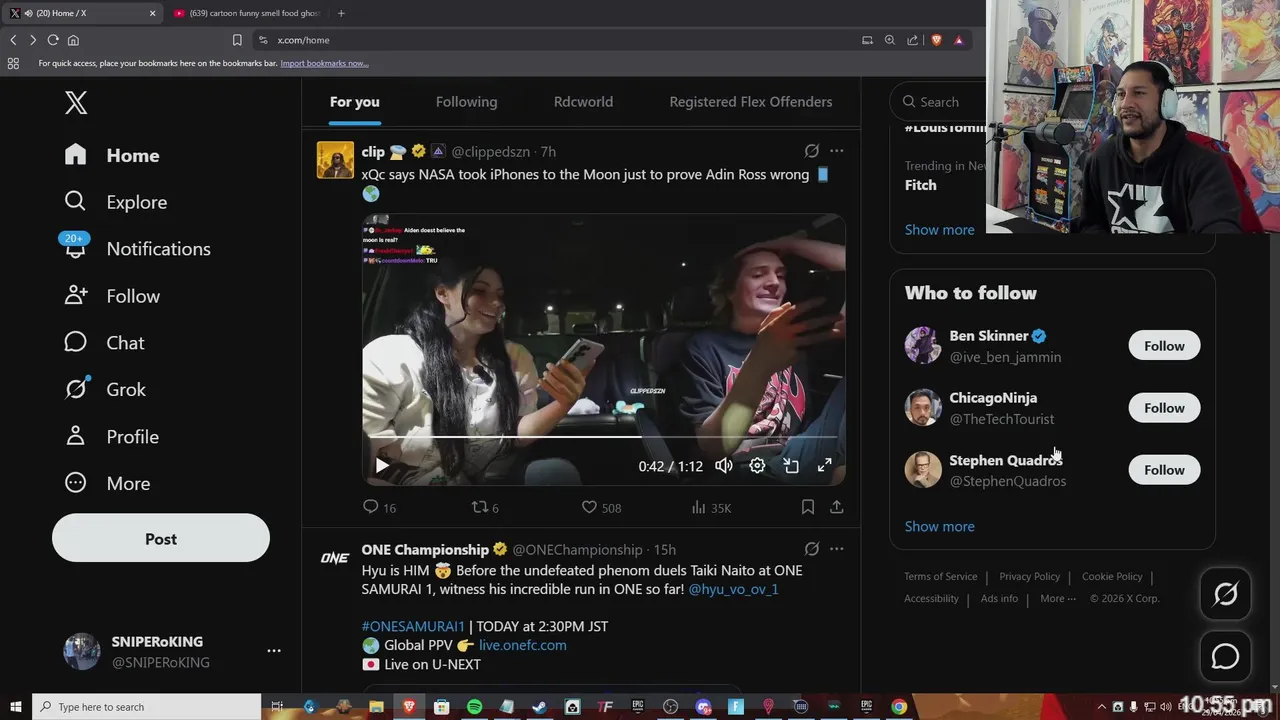Open the Registered Flex Offenders tab
This screenshot has width=1280, height=720.
751,102
